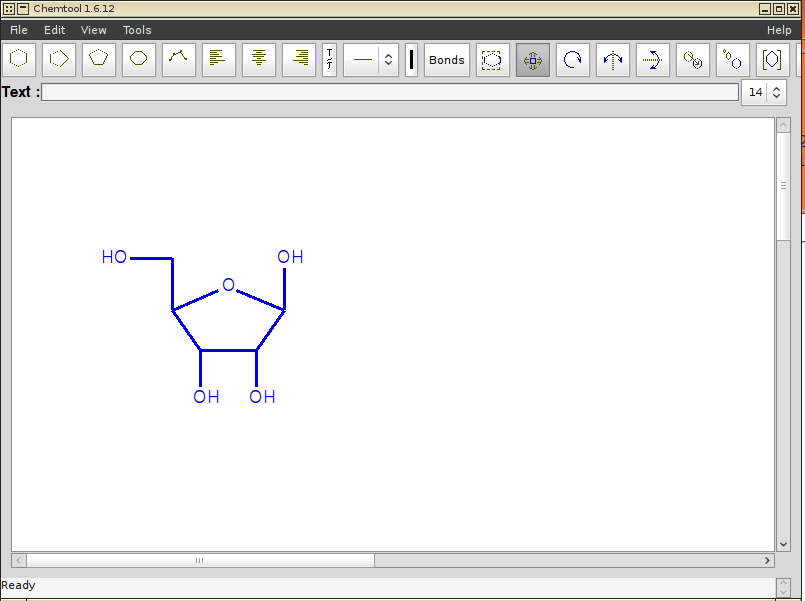Screen dimensions: 805x601
Task: Click the bottom right OH label
Action: pos(262,397)
